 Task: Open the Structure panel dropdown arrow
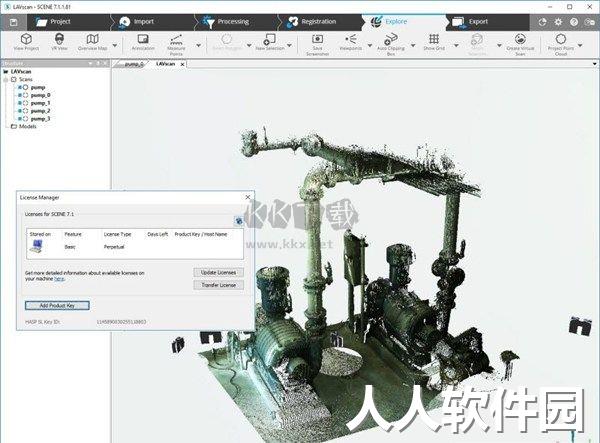tap(90, 64)
